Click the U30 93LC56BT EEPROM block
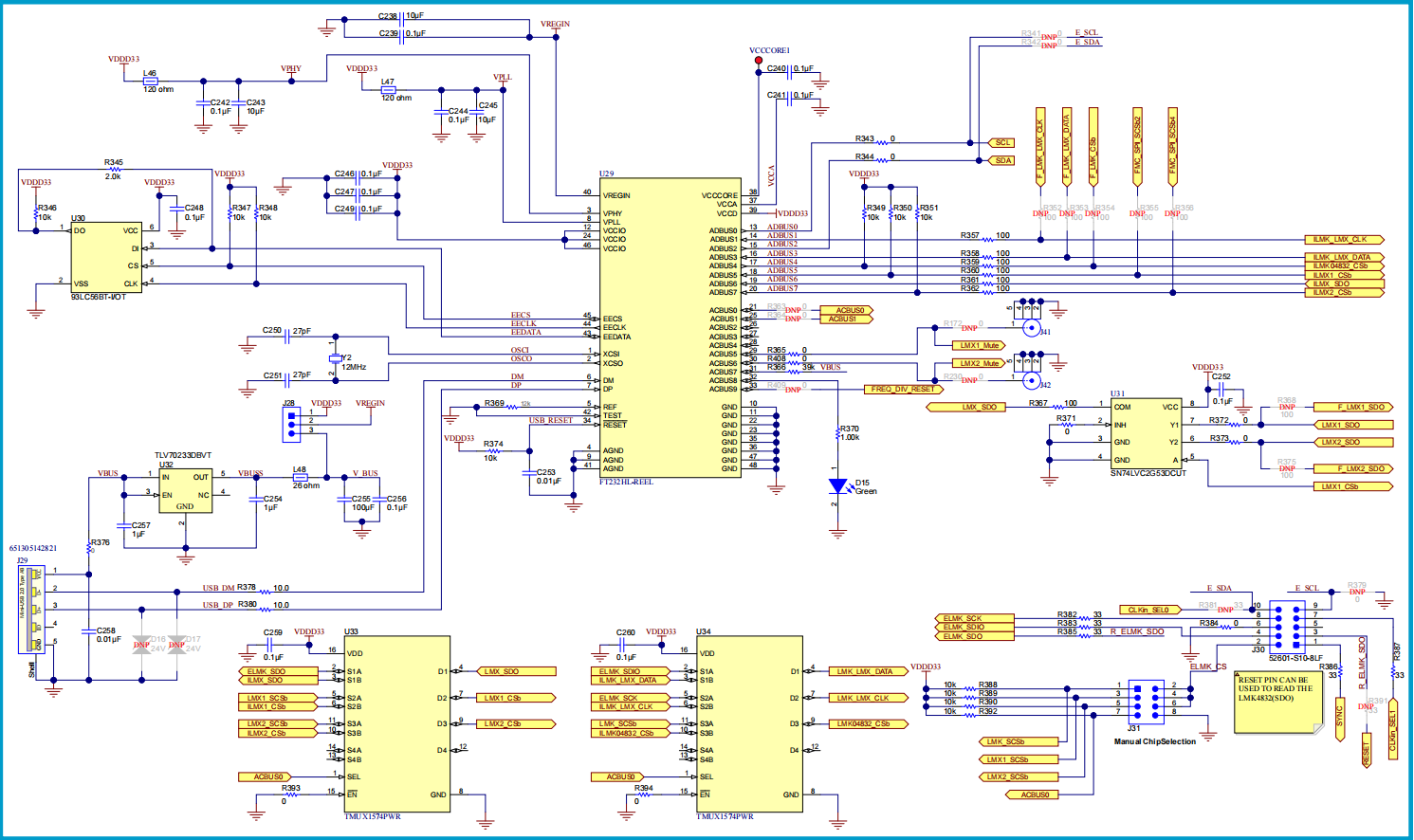 [x=107, y=258]
